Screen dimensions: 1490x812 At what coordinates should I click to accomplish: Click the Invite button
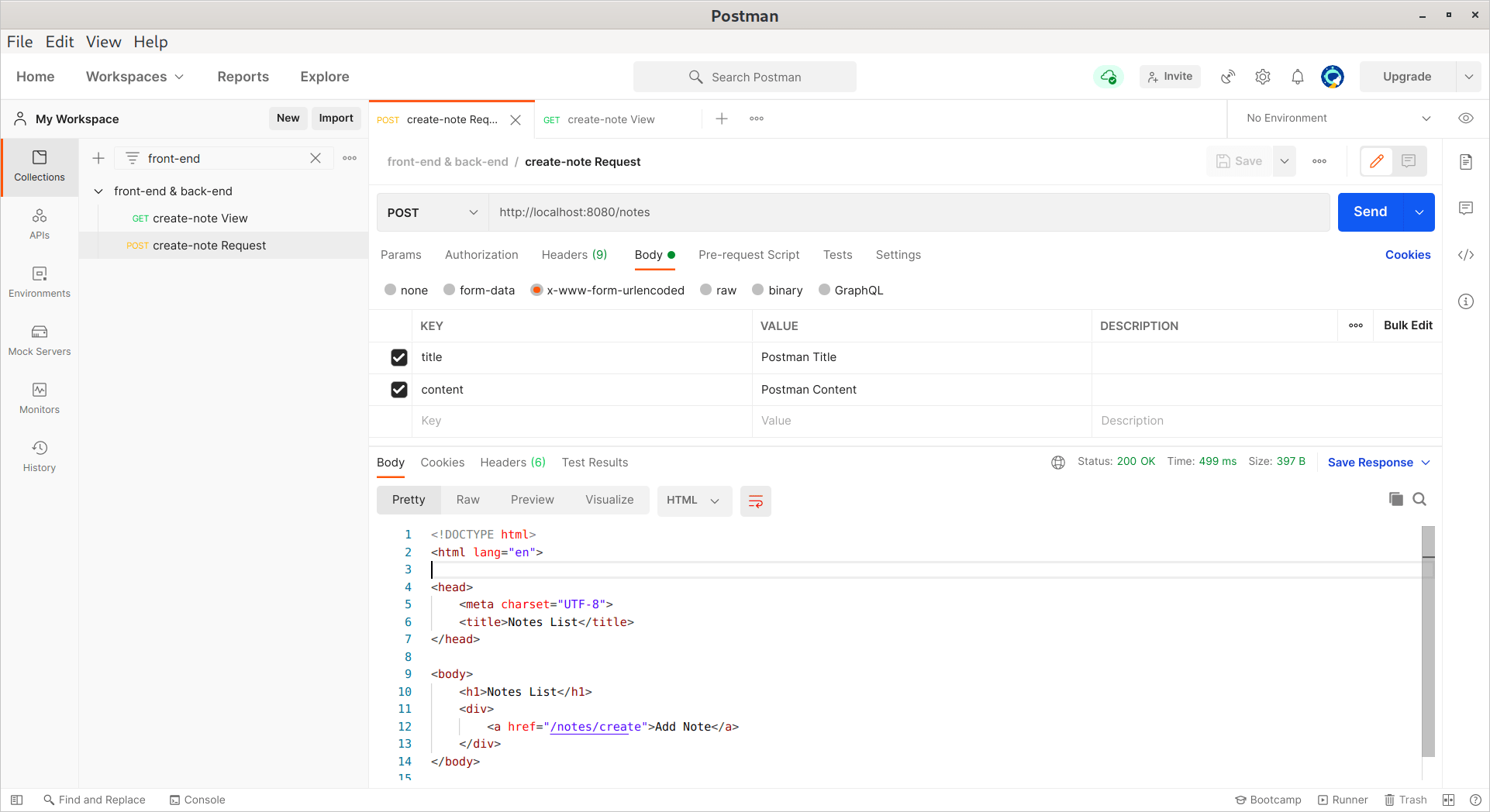1170,77
